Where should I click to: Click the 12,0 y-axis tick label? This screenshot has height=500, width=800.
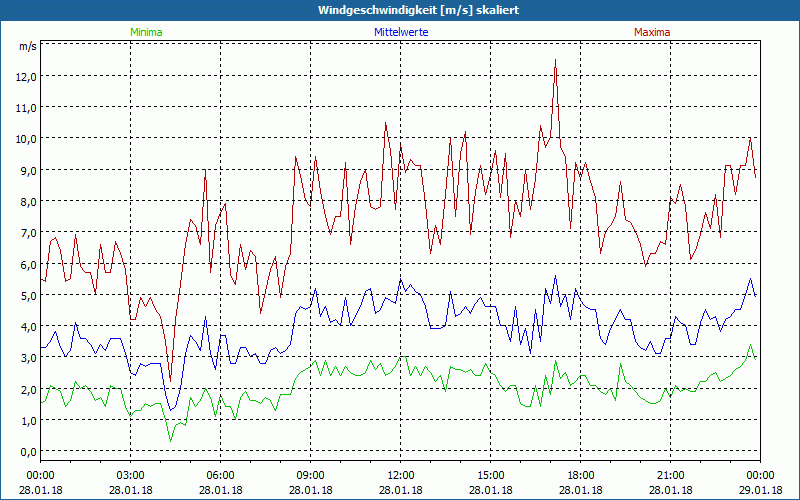[27, 76]
